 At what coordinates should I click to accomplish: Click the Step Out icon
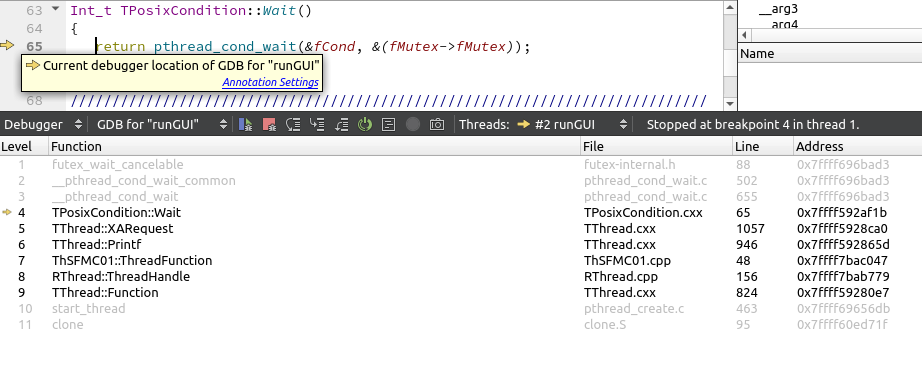click(x=341, y=125)
